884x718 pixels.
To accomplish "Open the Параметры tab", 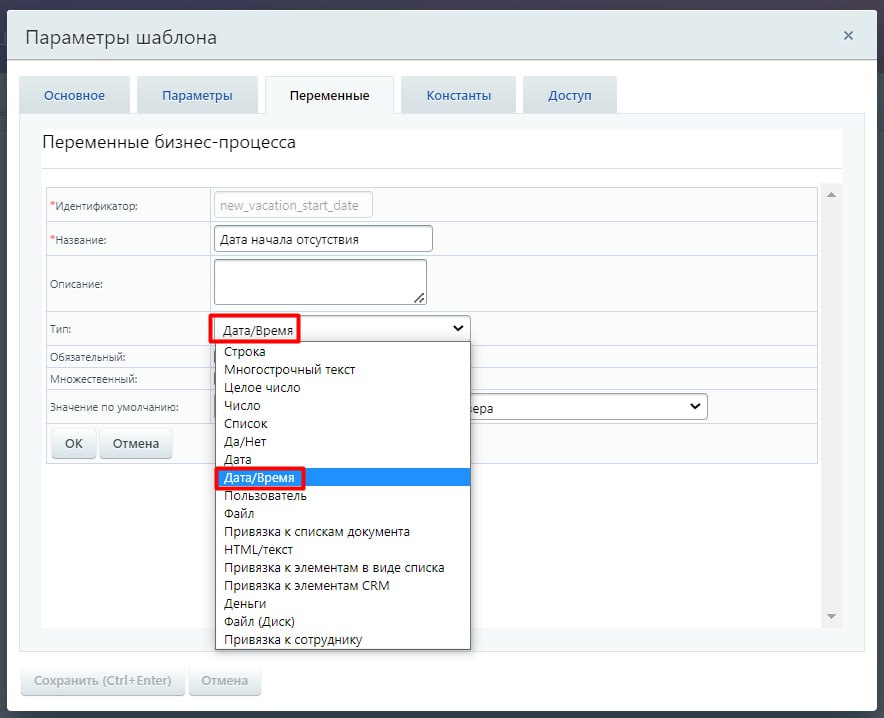I will pyautogui.click(x=197, y=96).
